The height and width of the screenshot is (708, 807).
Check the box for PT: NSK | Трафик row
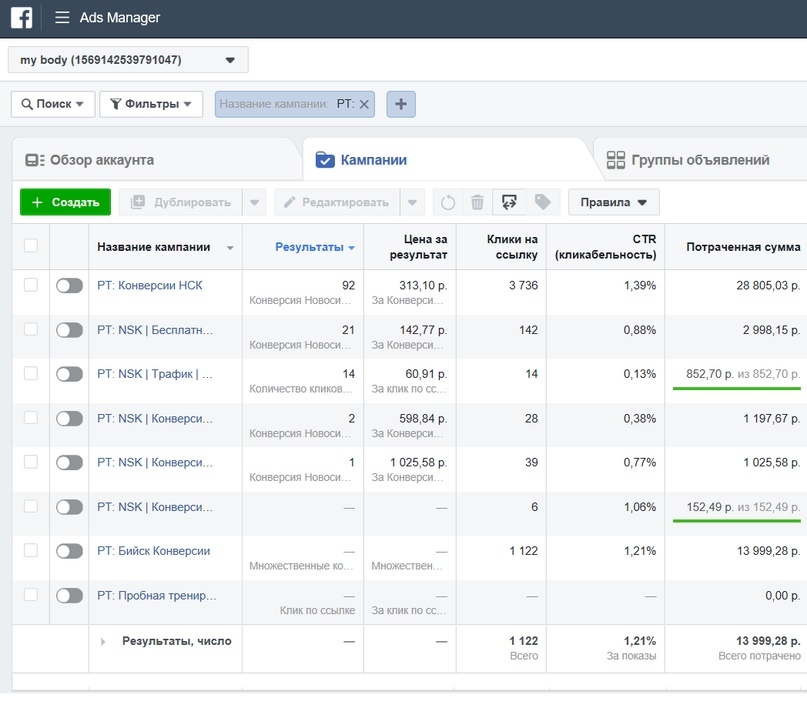tap(31, 373)
